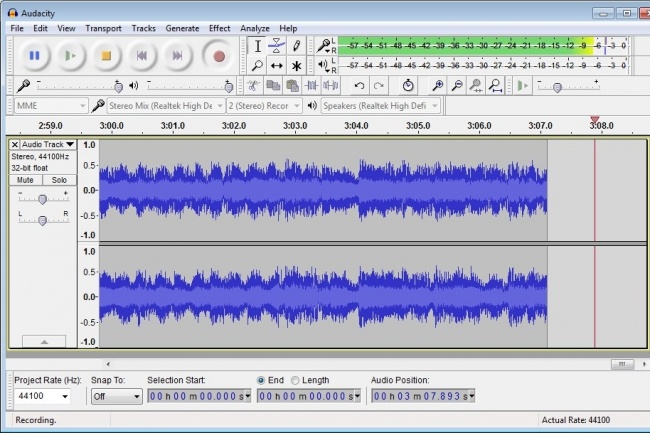Select the Multi-Tool asterisk mode
The width and height of the screenshot is (650, 433).
(296, 65)
